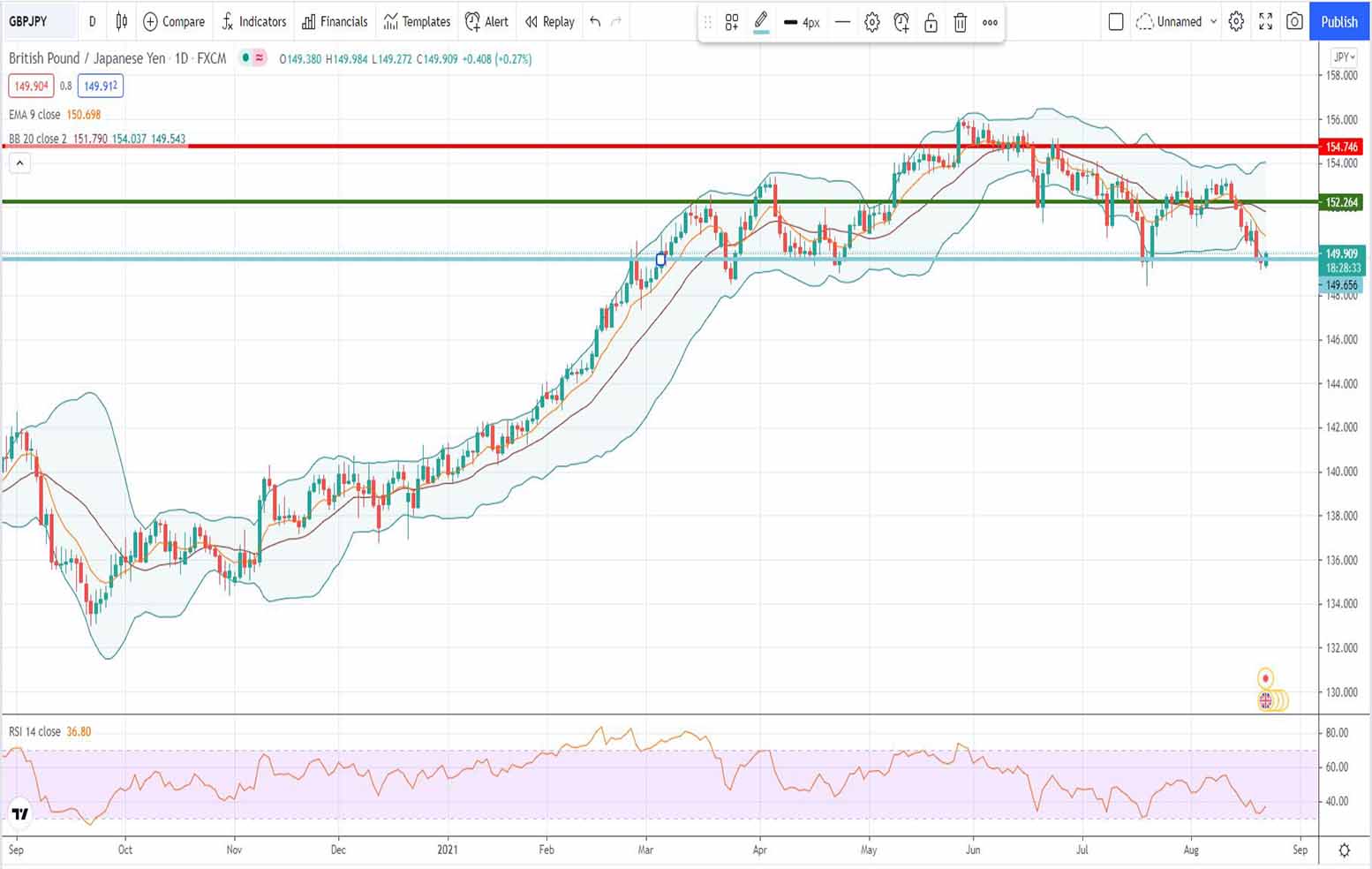Click the undo arrow in the toolbar
Viewport: 1372px width, 869px height.
[x=595, y=21]
